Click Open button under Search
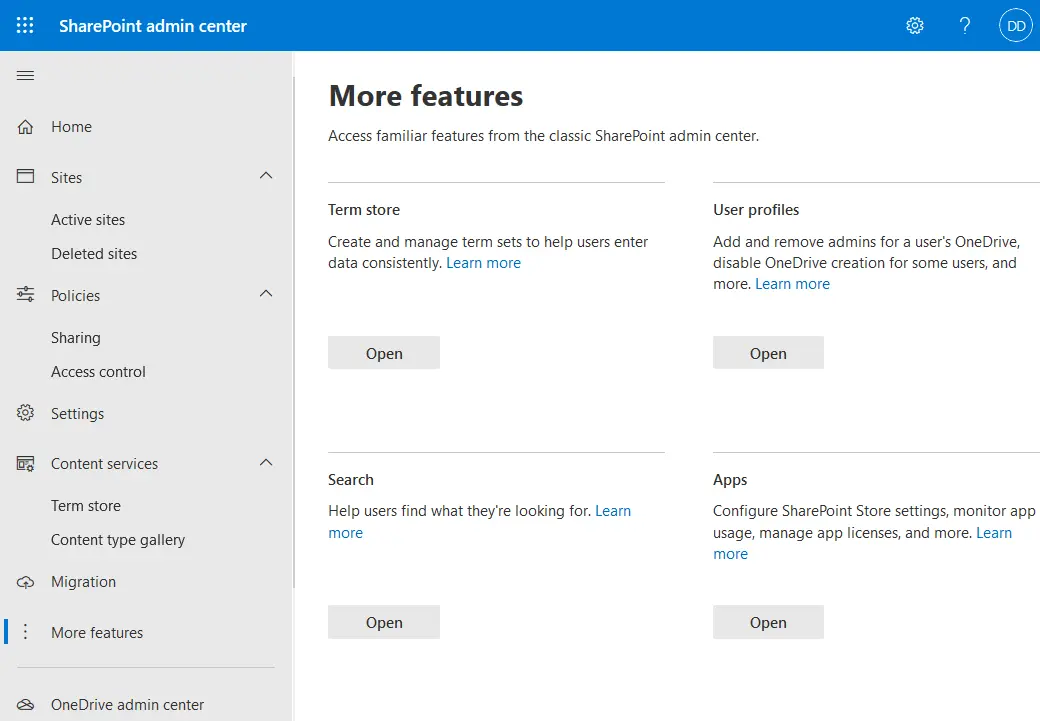 click(x=384, y=622)
